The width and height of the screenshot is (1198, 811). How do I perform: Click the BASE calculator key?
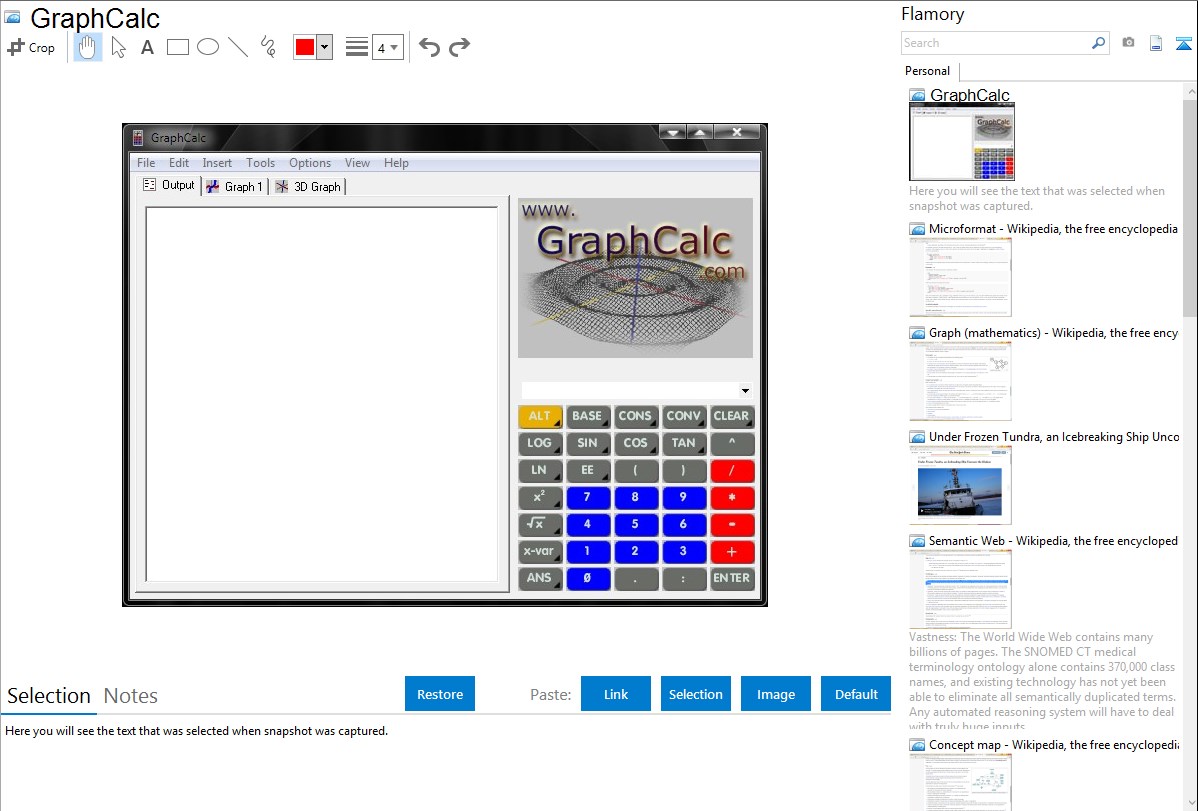[588, 417]
